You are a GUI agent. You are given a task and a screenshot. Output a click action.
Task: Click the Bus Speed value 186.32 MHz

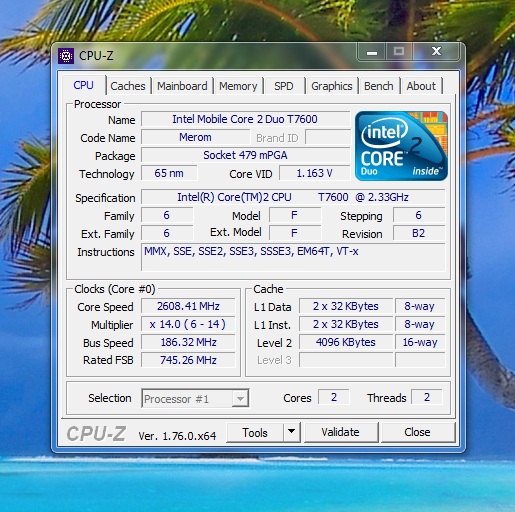(188, 342)
